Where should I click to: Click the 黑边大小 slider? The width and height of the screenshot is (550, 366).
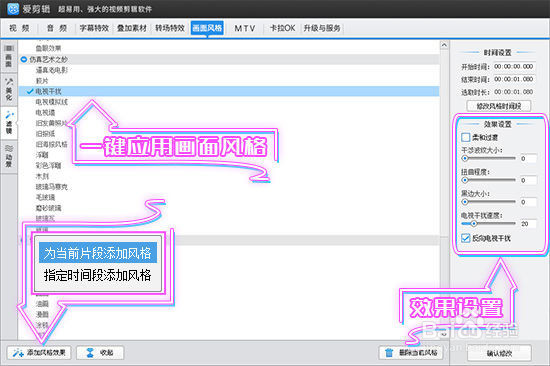coord(488,202)
